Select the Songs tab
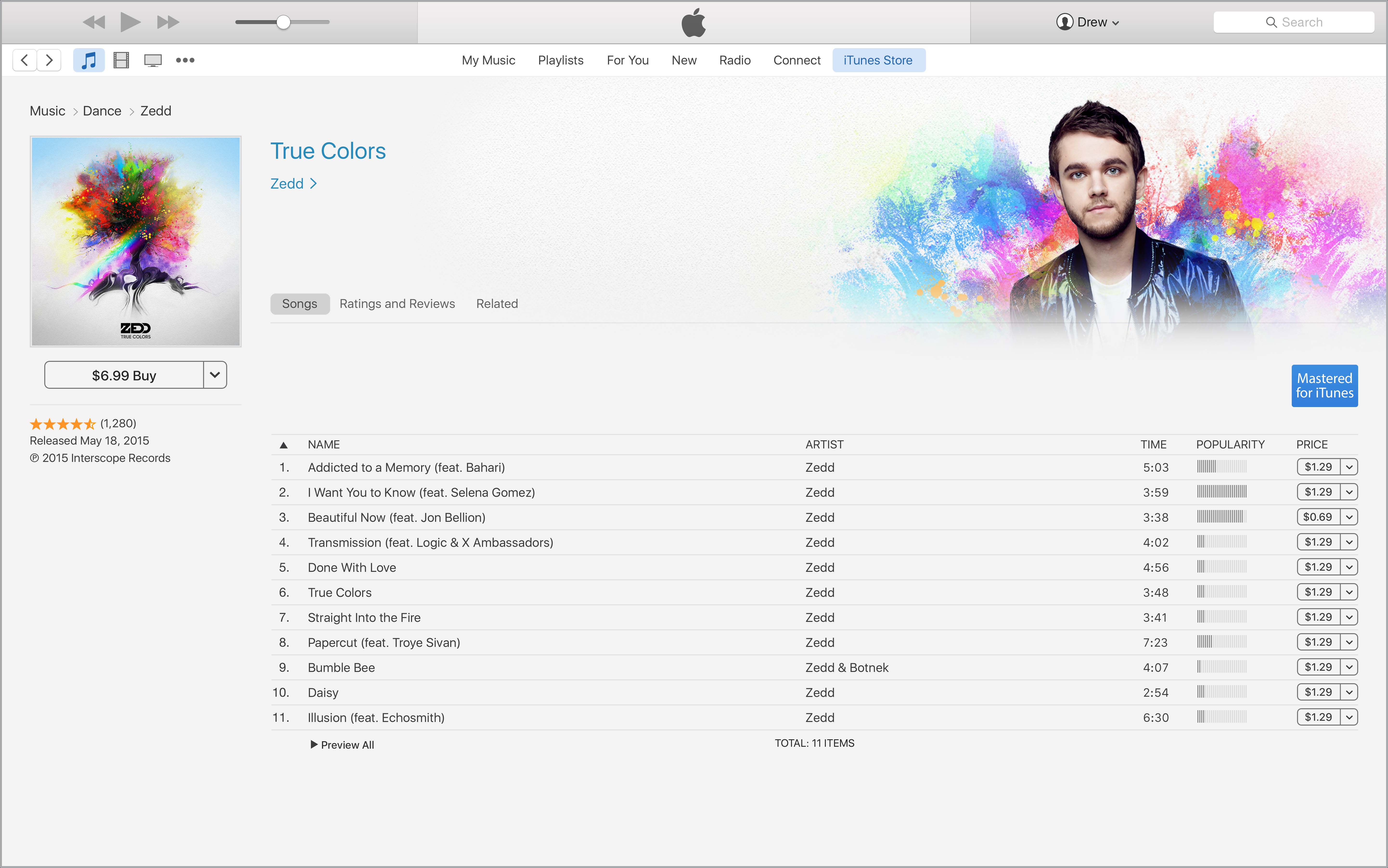This screenshot has height=868, width=1388. (300, 303)
